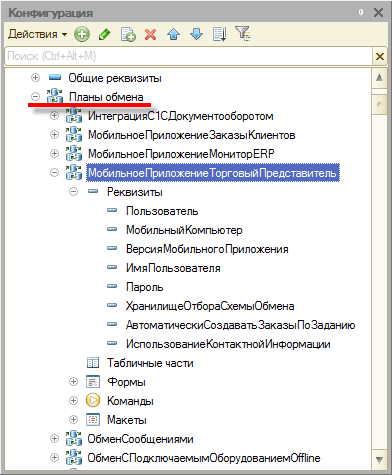Click the Команды orange play icon
The image size is (392, 475).
(93, 401)
